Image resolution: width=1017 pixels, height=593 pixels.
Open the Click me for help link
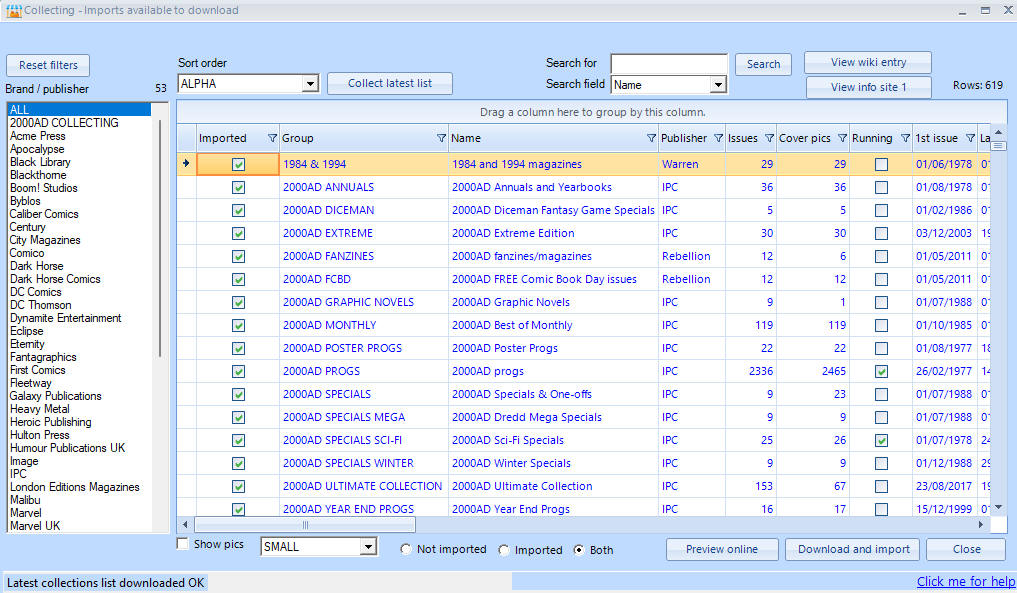click(x=966, y=582)
